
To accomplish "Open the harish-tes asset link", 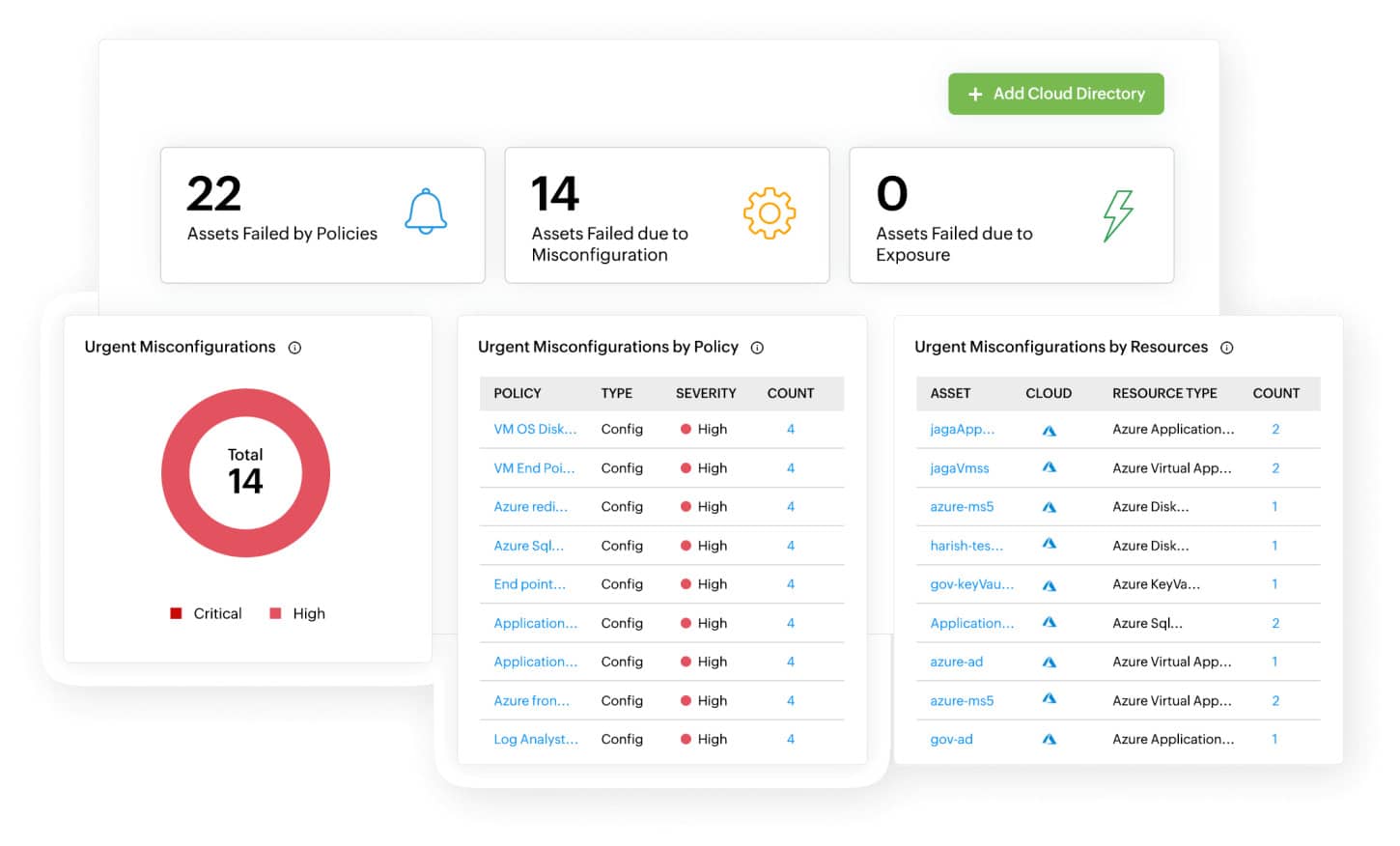I will click(966, 546).
